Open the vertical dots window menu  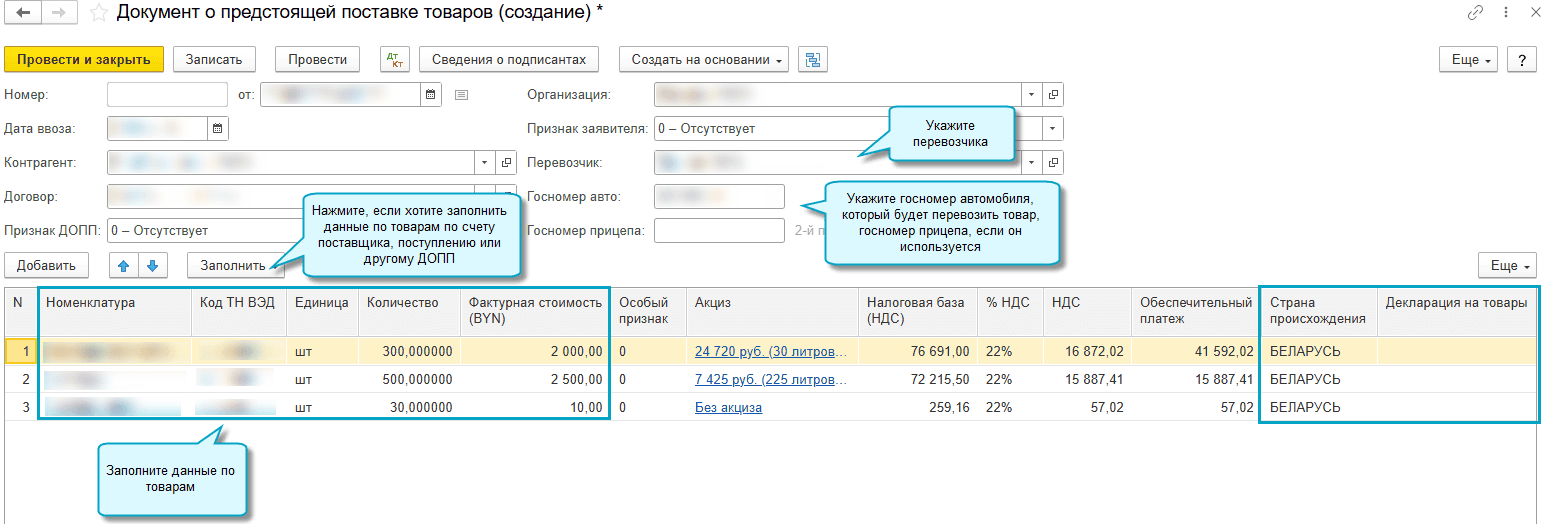coord(1504,13)
